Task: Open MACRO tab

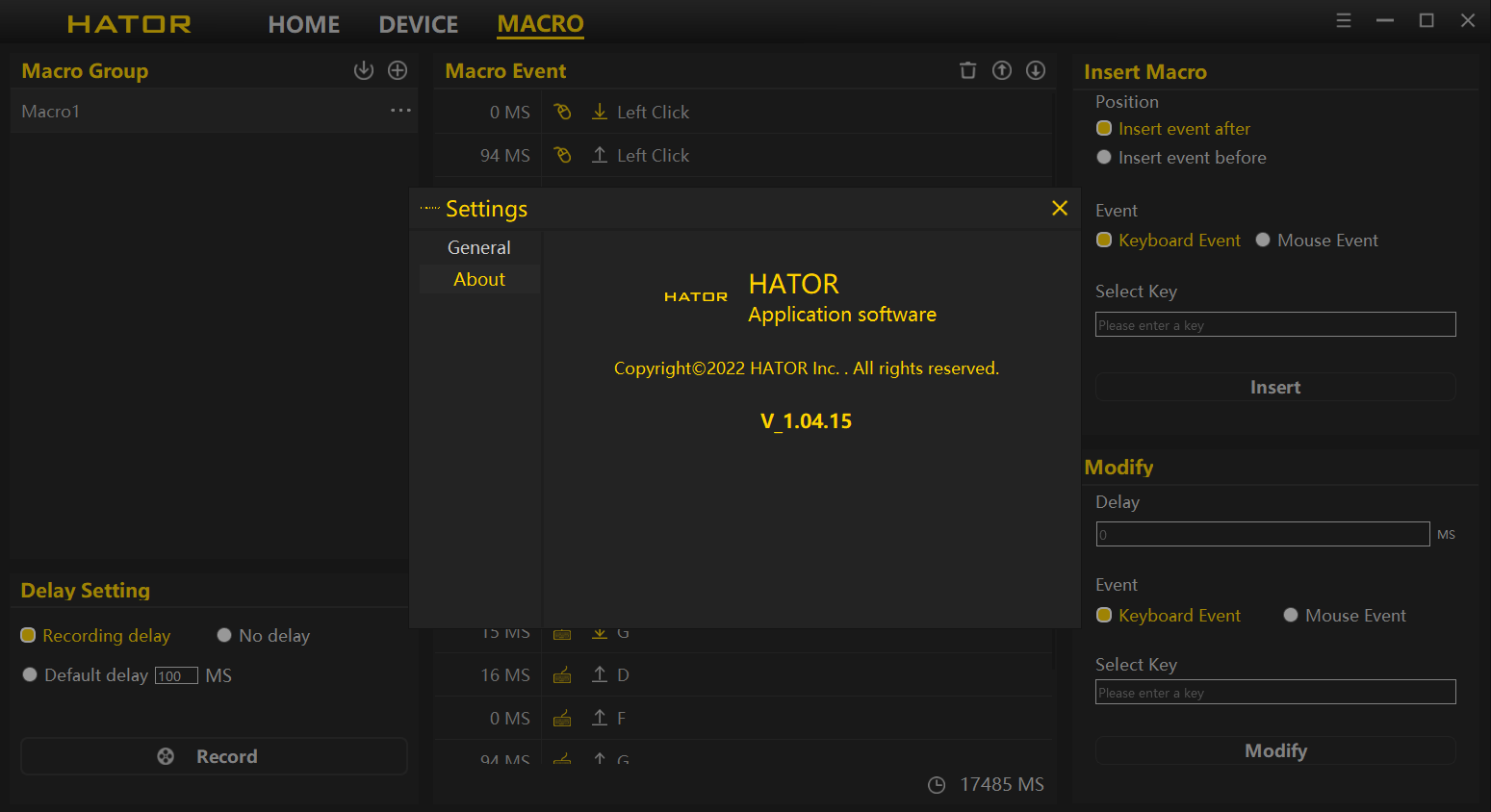Action: [541, 24]
